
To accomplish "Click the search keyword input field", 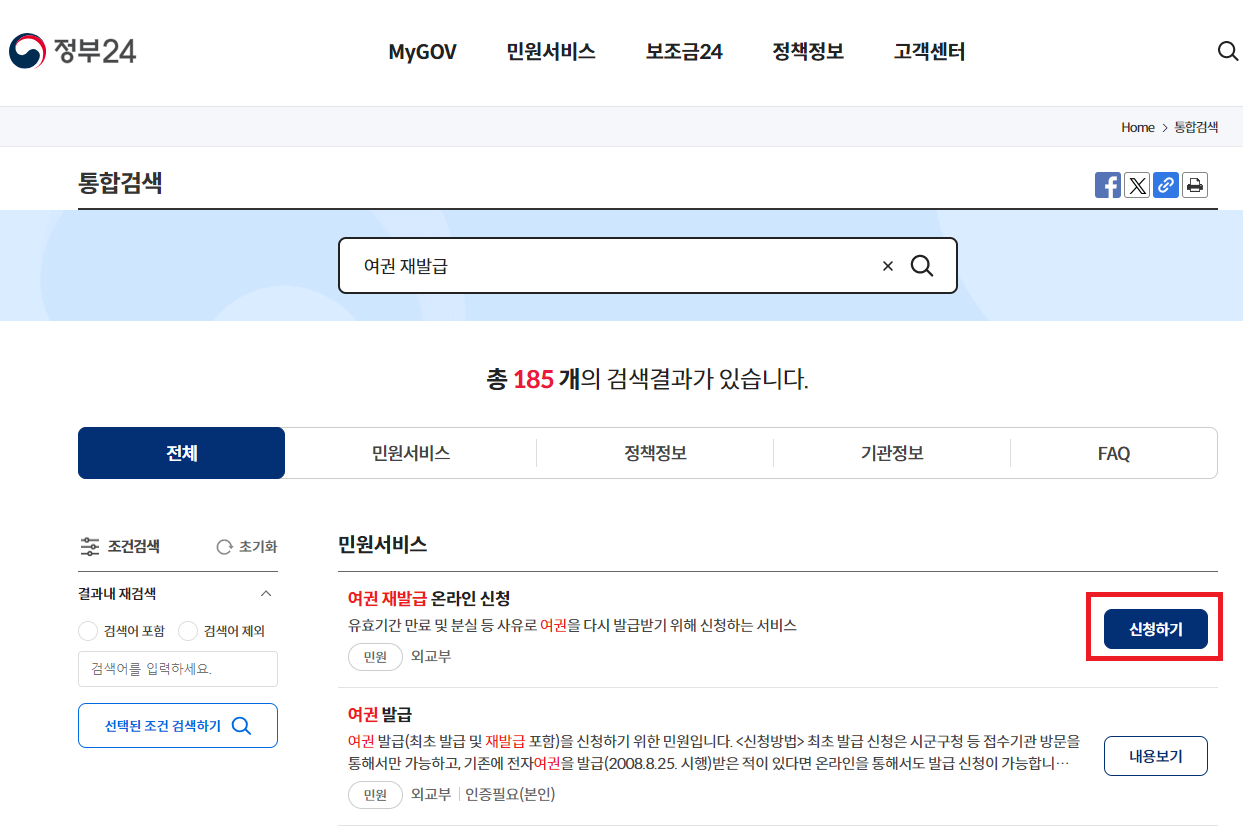I will click(x=177, y=668).
